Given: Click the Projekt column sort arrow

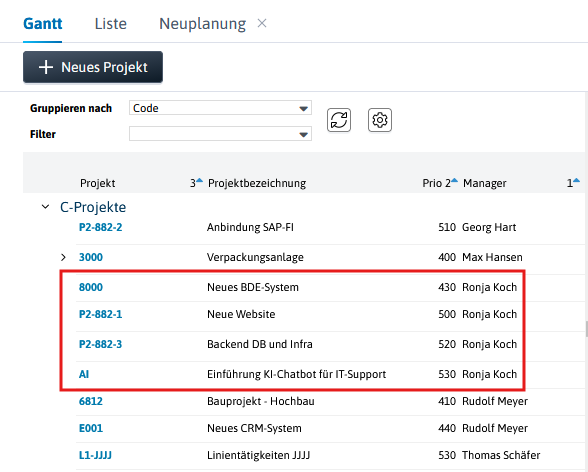Looking at the screenshot, I should coord(200,181).
